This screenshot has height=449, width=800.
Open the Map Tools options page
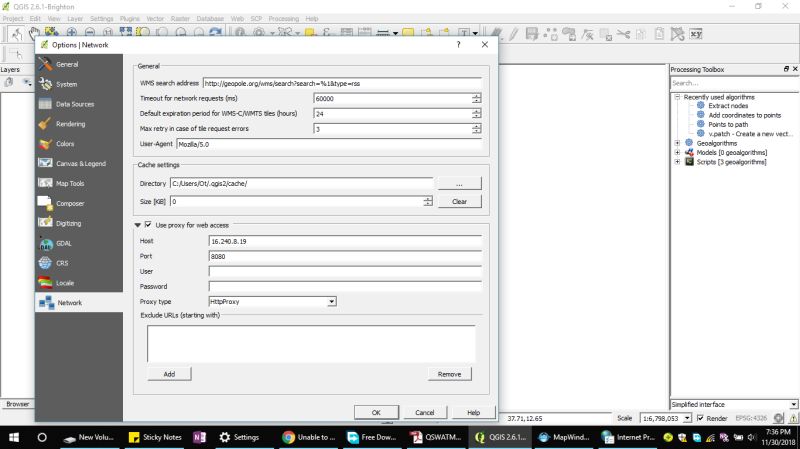79,184
